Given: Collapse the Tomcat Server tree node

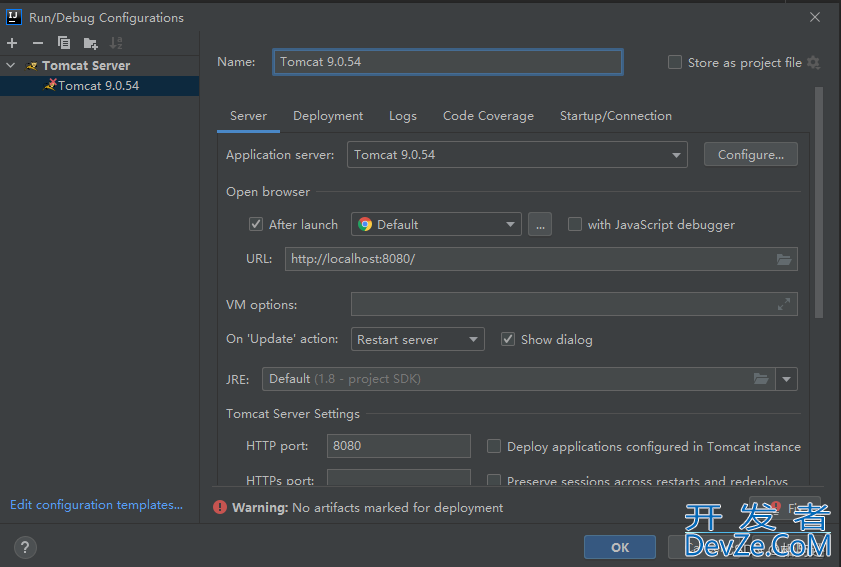Looking at the screenshot, I should click(x=11, y=65).
